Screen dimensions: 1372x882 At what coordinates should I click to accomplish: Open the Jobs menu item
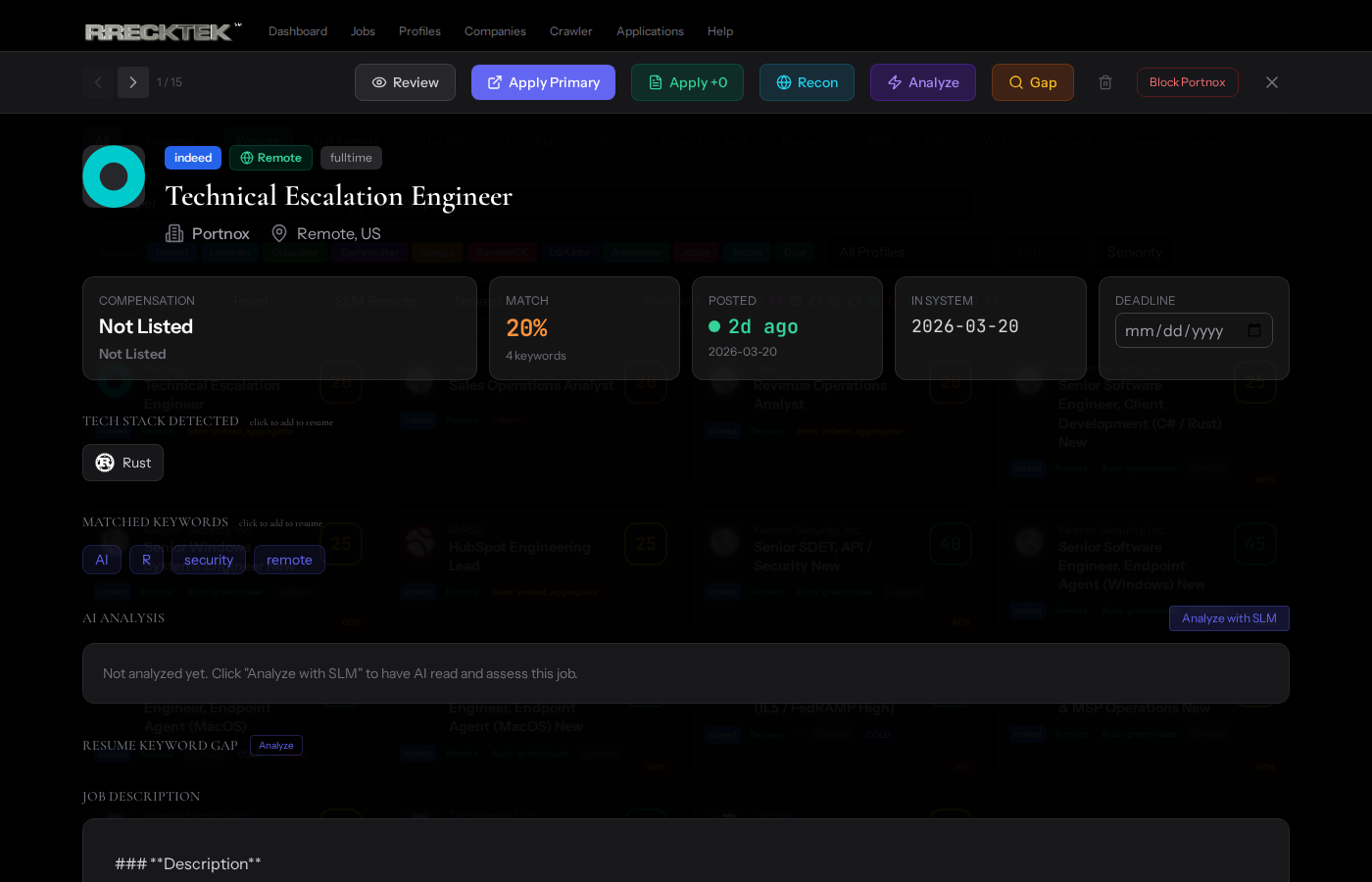point(363,31)
